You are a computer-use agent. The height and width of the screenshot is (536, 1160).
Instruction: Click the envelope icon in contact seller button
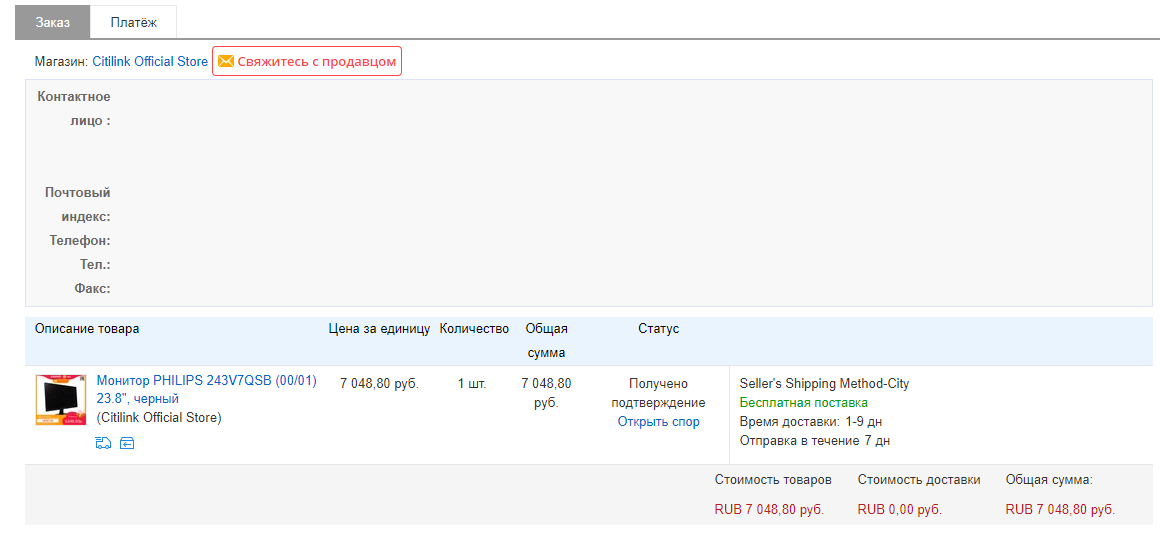(226, 61)
